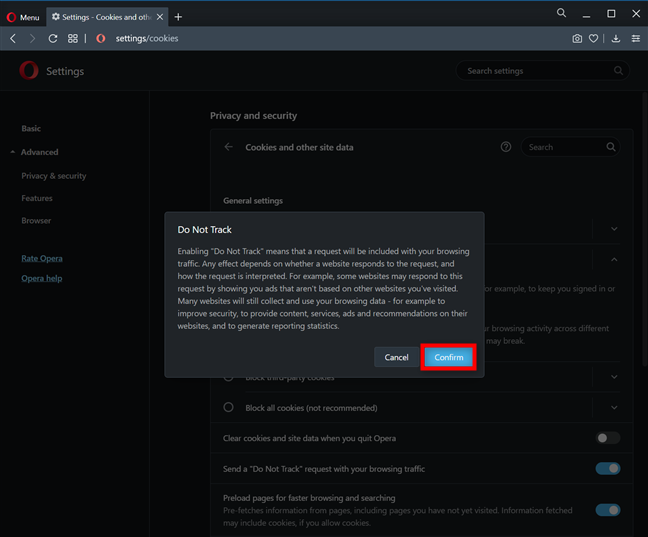Open help icon for cookies settings
648x537 pixels.
(505, 147)
